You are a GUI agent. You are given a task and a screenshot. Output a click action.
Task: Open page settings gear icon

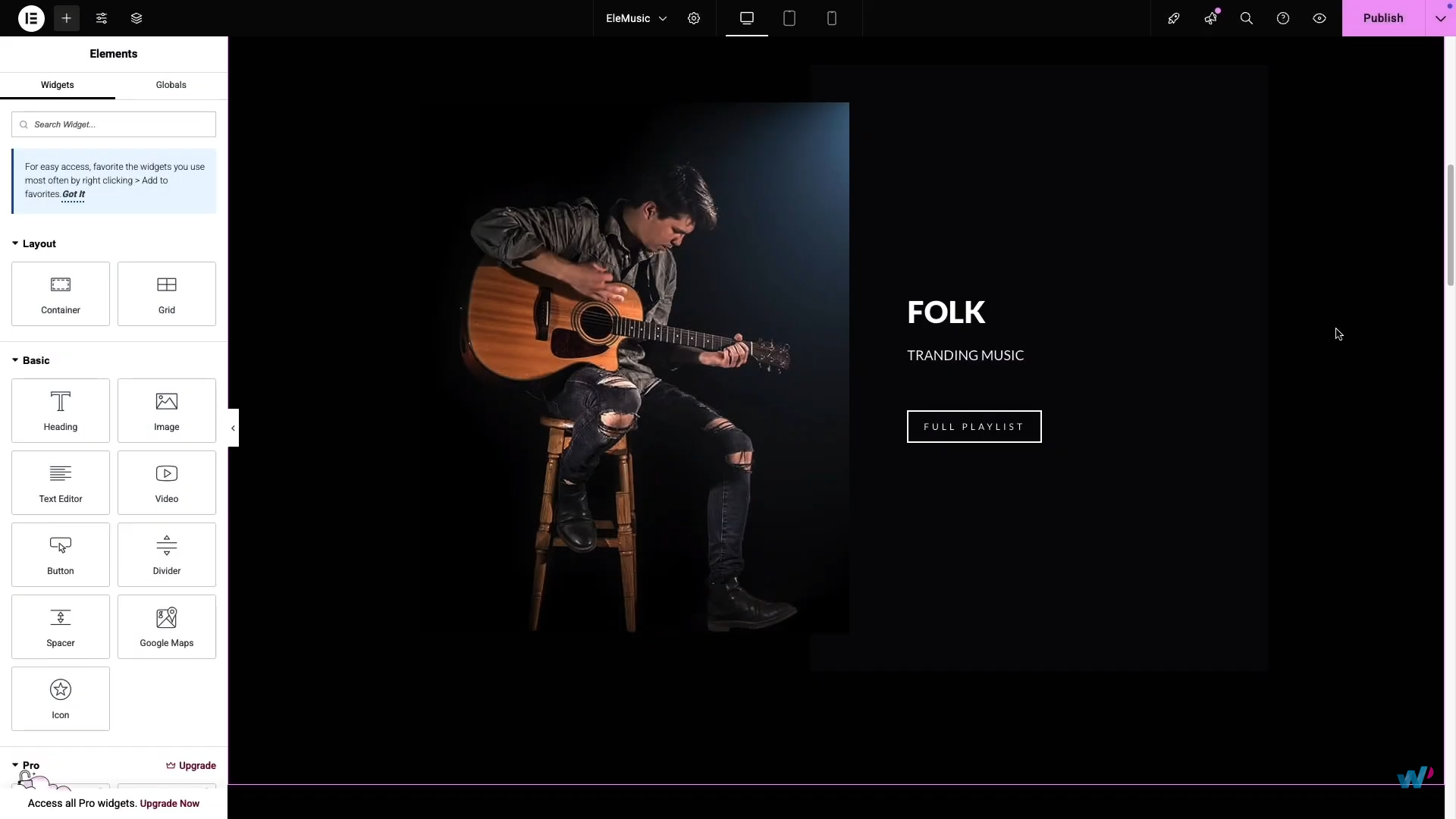(x=694, y=18)
